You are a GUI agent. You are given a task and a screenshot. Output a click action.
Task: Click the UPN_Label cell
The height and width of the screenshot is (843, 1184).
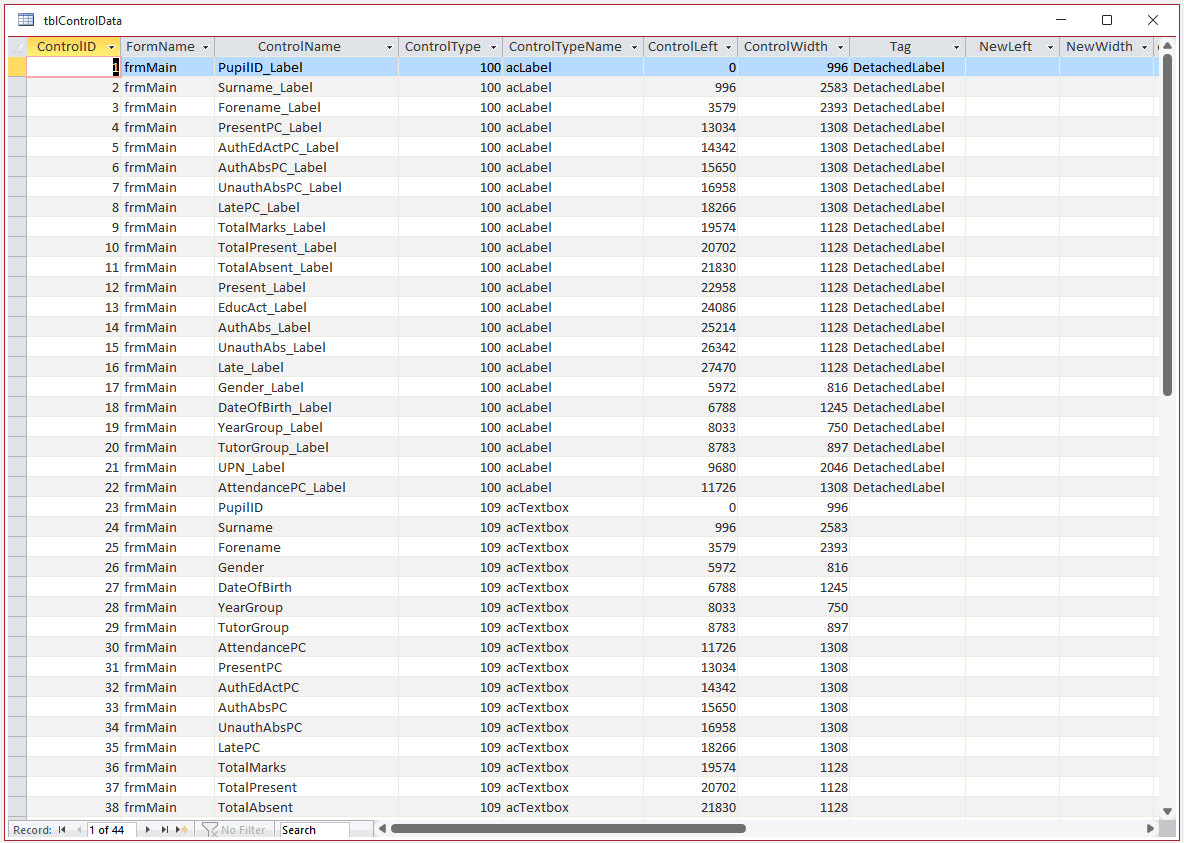(307, 468)
